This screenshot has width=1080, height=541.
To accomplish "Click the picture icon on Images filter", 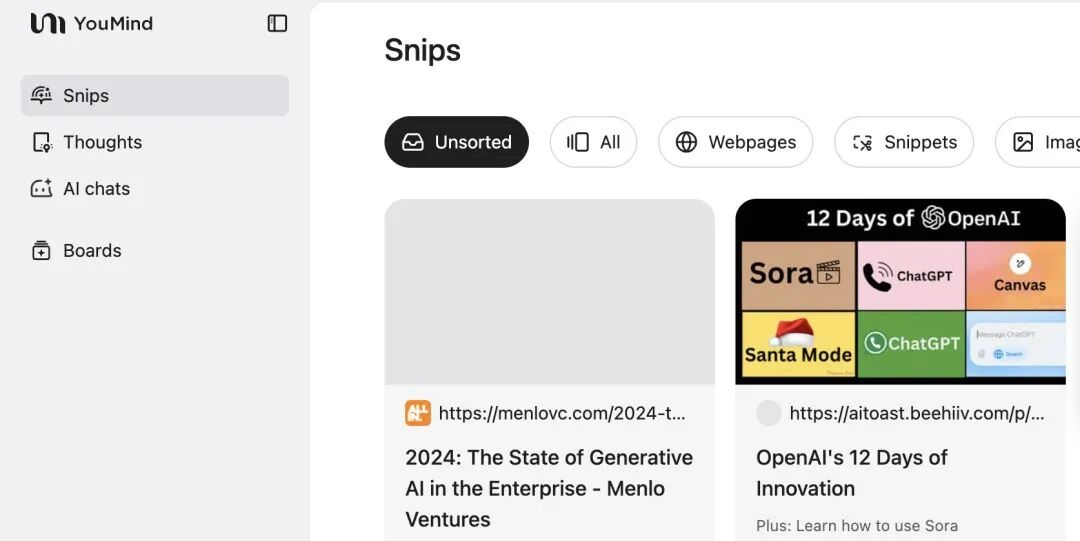I will click(1023, 142).
